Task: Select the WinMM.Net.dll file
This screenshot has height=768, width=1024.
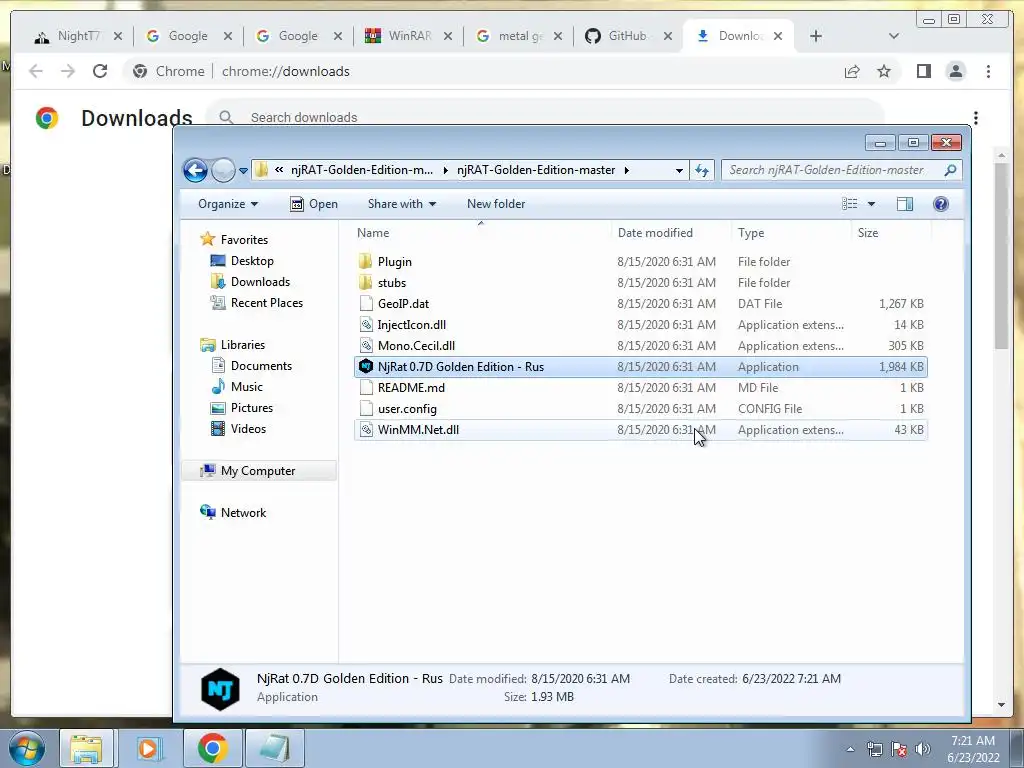Action: (x=640, y=430)
